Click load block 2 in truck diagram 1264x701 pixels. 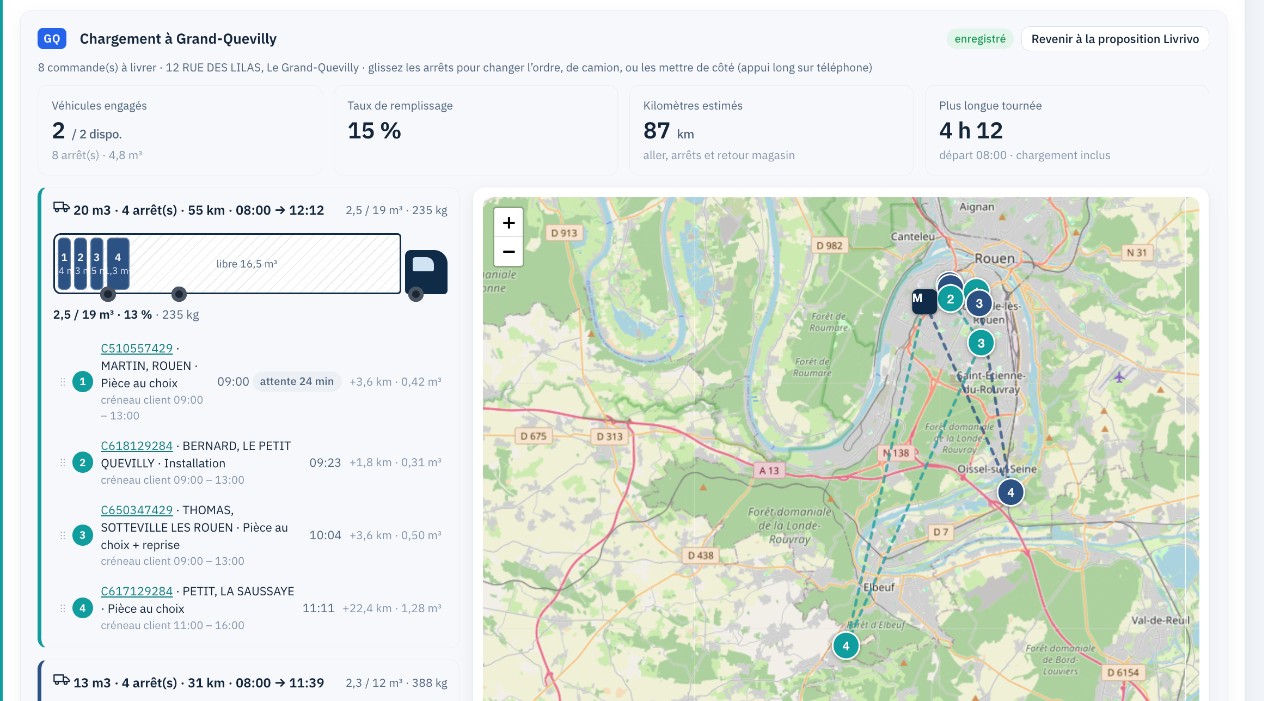81,264
